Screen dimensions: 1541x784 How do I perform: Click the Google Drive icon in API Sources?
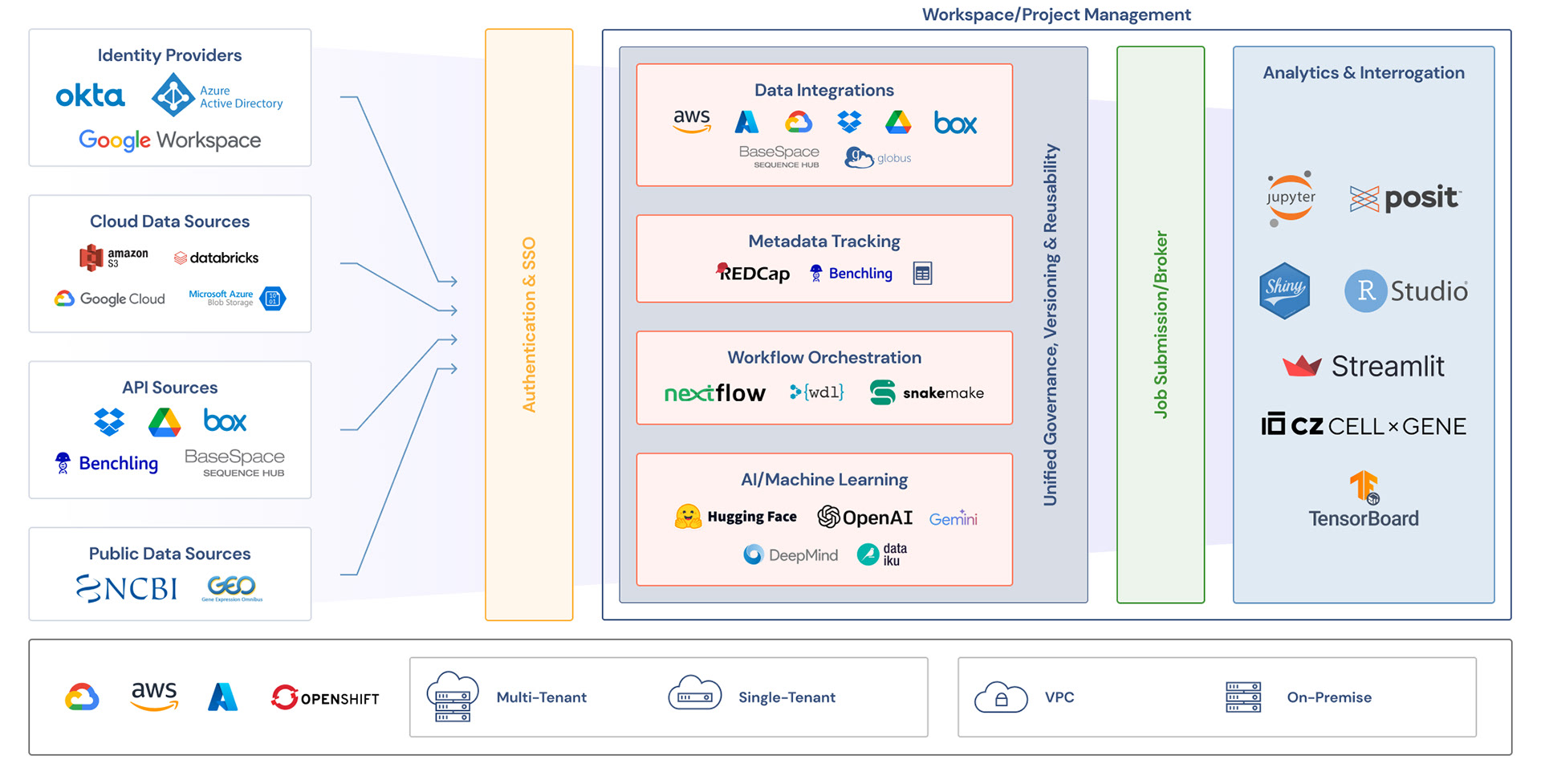tap(165, 422)
